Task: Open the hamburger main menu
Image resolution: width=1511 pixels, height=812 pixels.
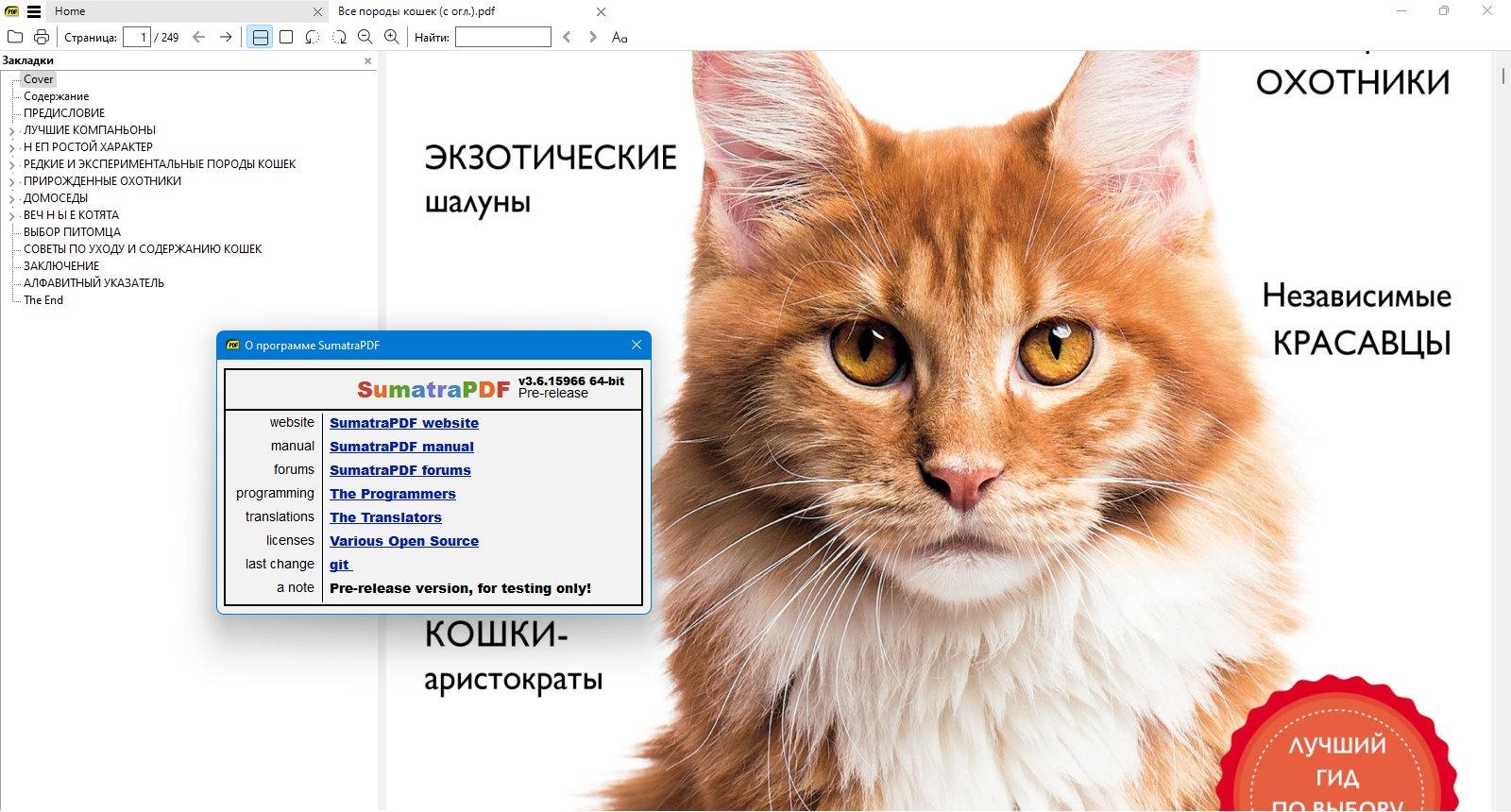Action: tap(34, 12)
